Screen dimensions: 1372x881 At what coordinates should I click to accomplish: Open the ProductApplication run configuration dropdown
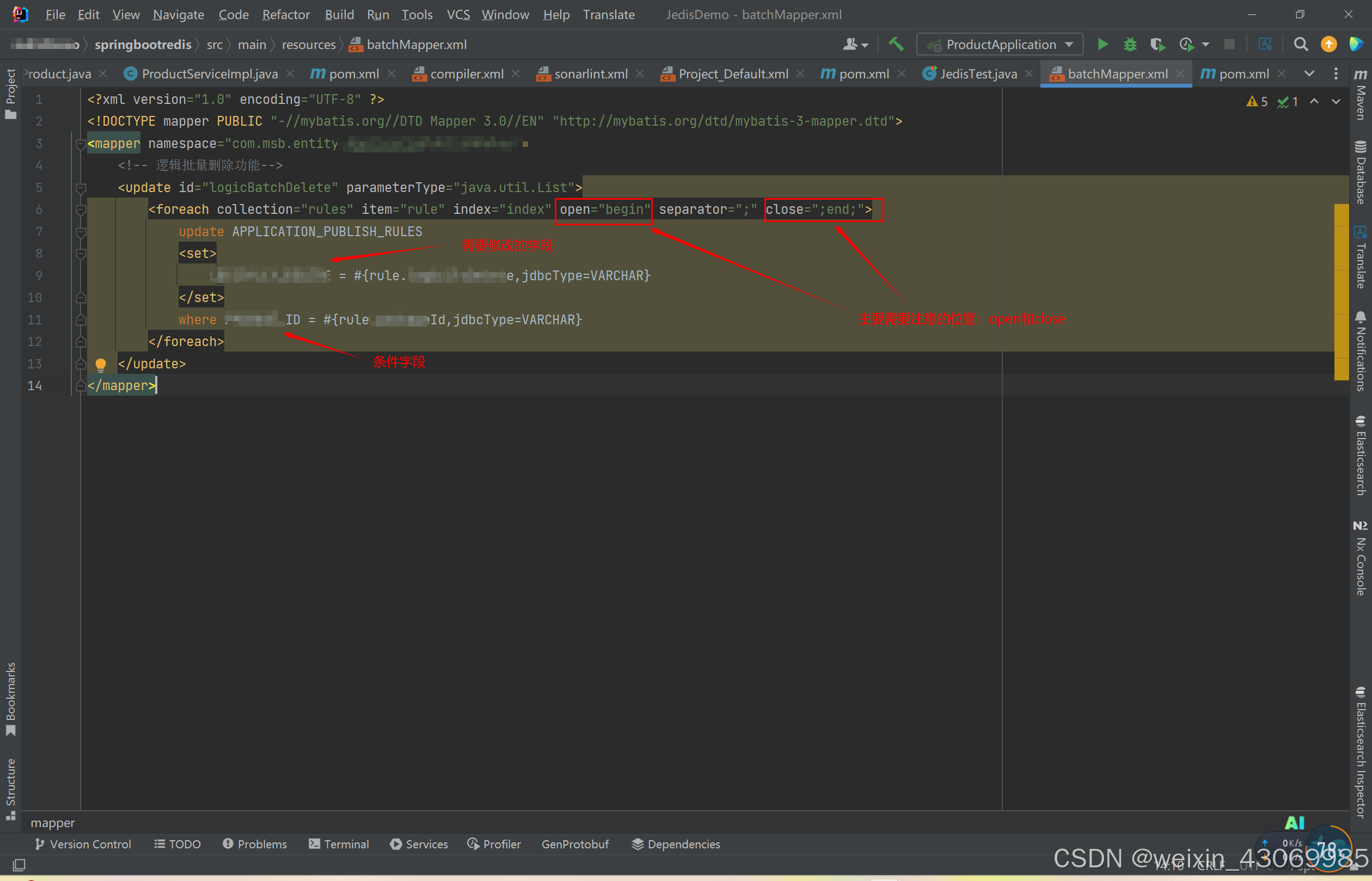[x=1000, y=45]
